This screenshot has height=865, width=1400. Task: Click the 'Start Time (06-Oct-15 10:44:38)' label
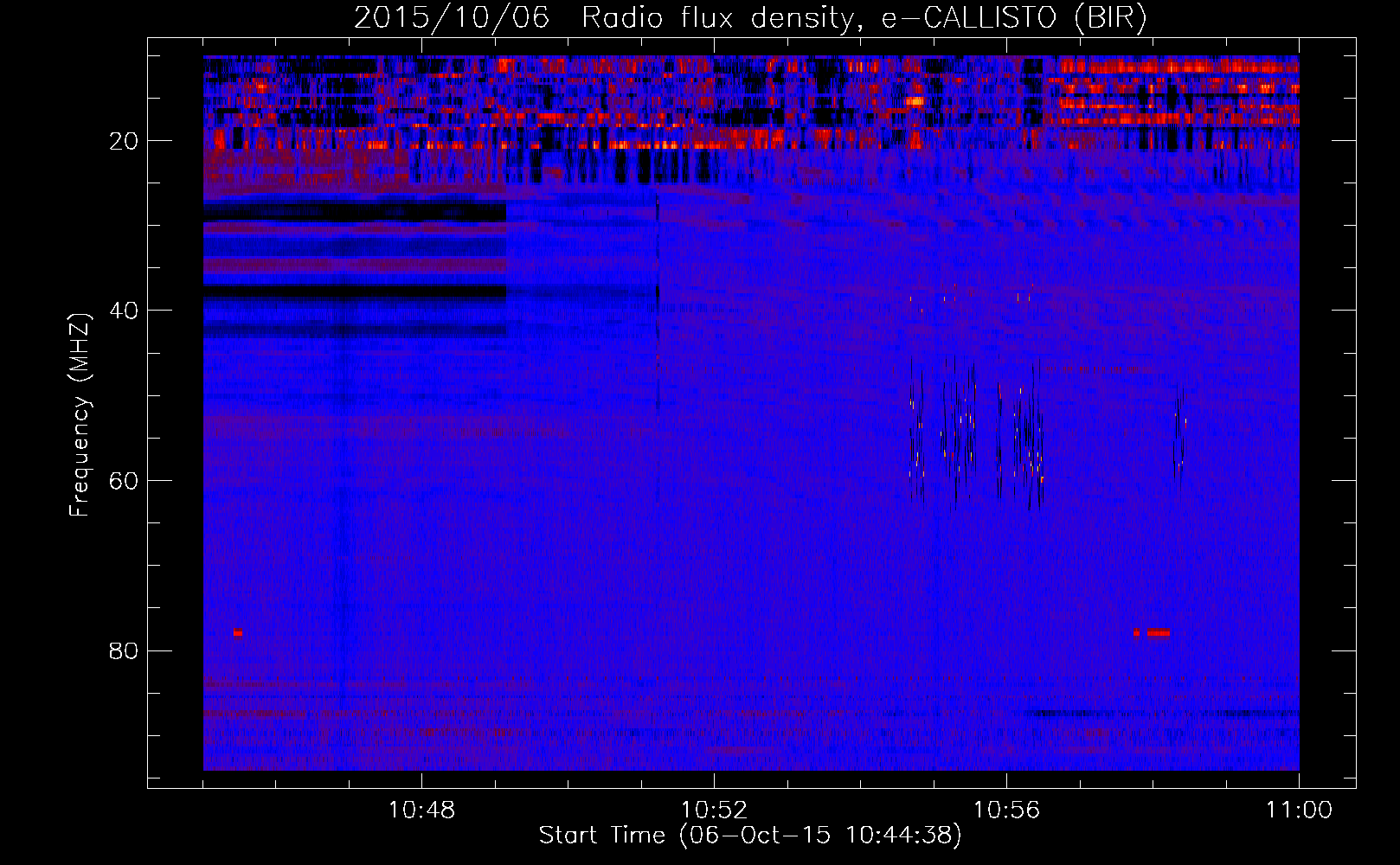(x=750, y=836)
